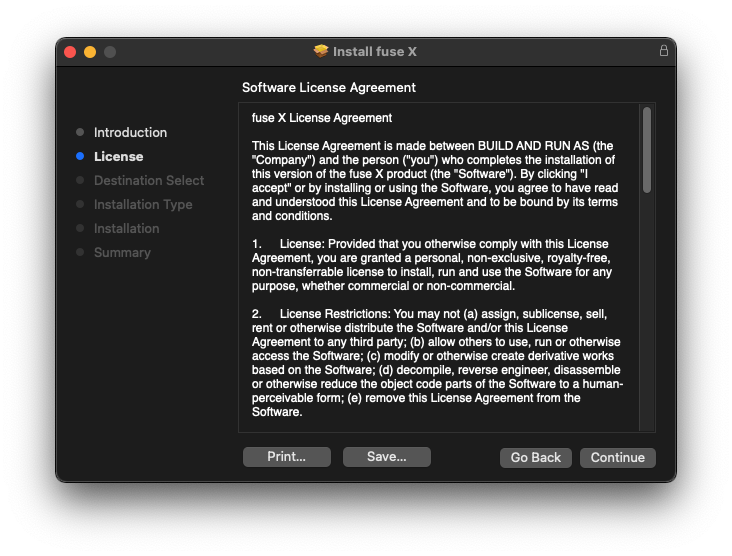Viewport: 732px width, 556px height.
Task: Click the 'Software License Agreement' heading
Action: tap(329, 88)
